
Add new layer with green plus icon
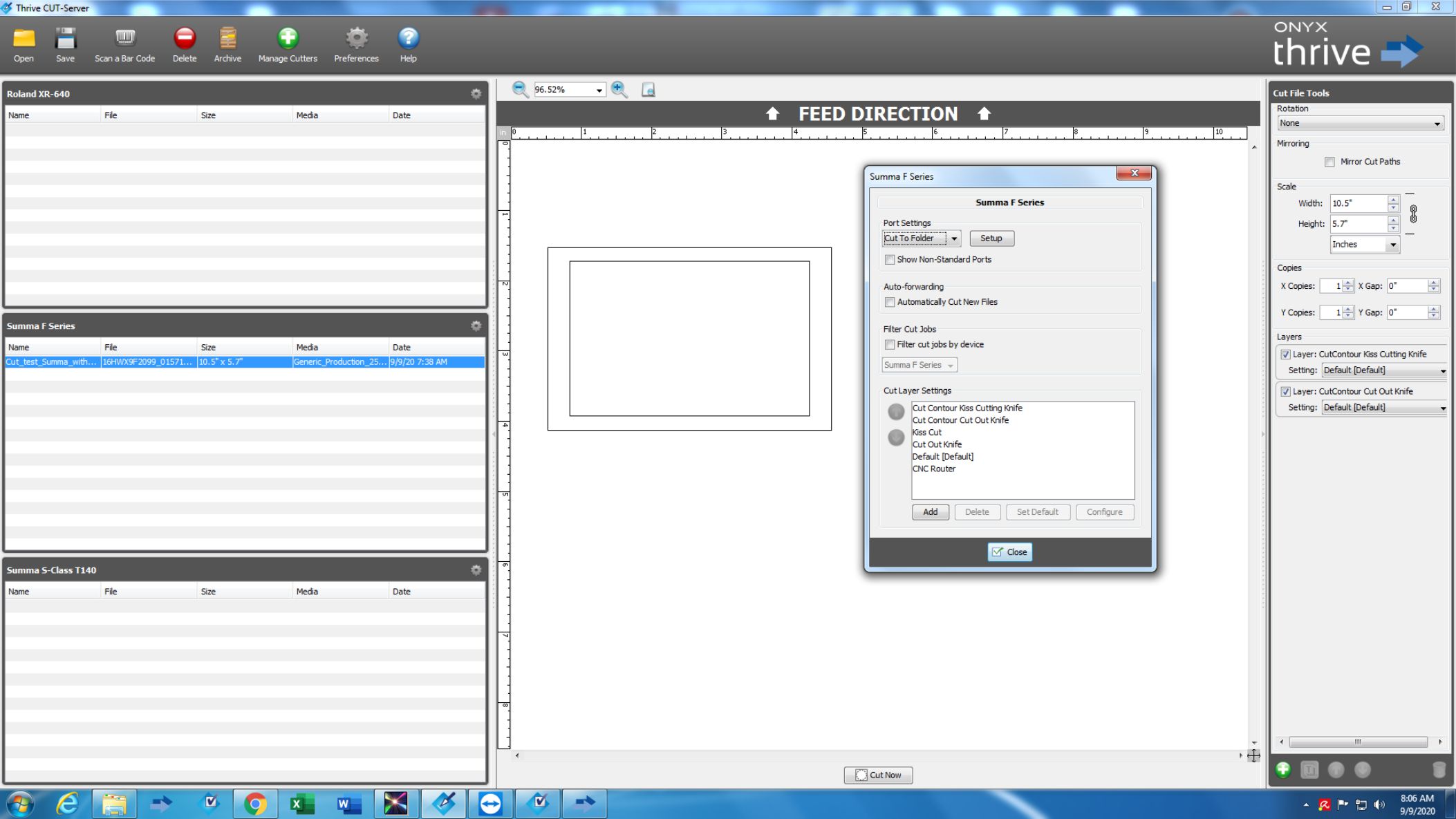(1283, 769)
